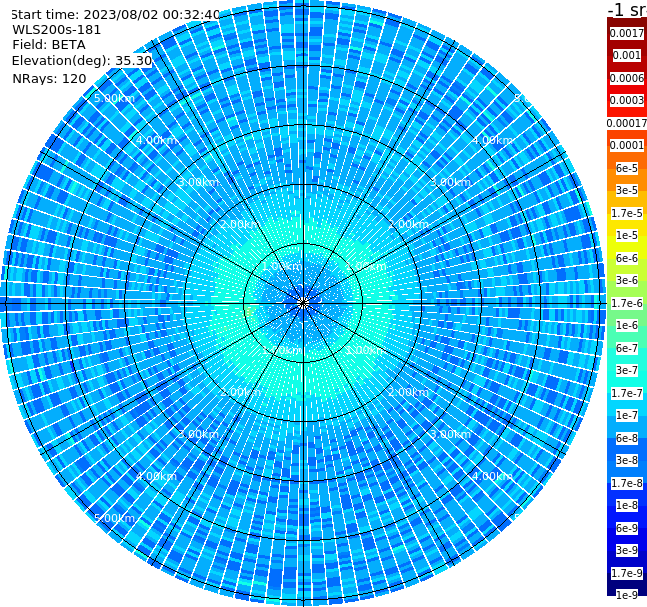Select the 6e-8 colorbar label
The width and height of the screenshot is (647, 607).
[x=627, y=438]
